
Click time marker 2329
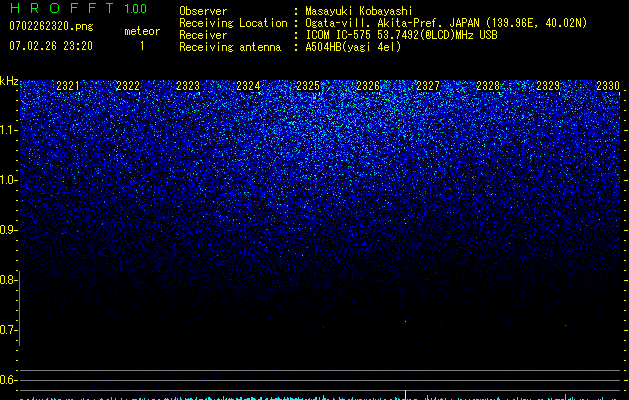548,86
